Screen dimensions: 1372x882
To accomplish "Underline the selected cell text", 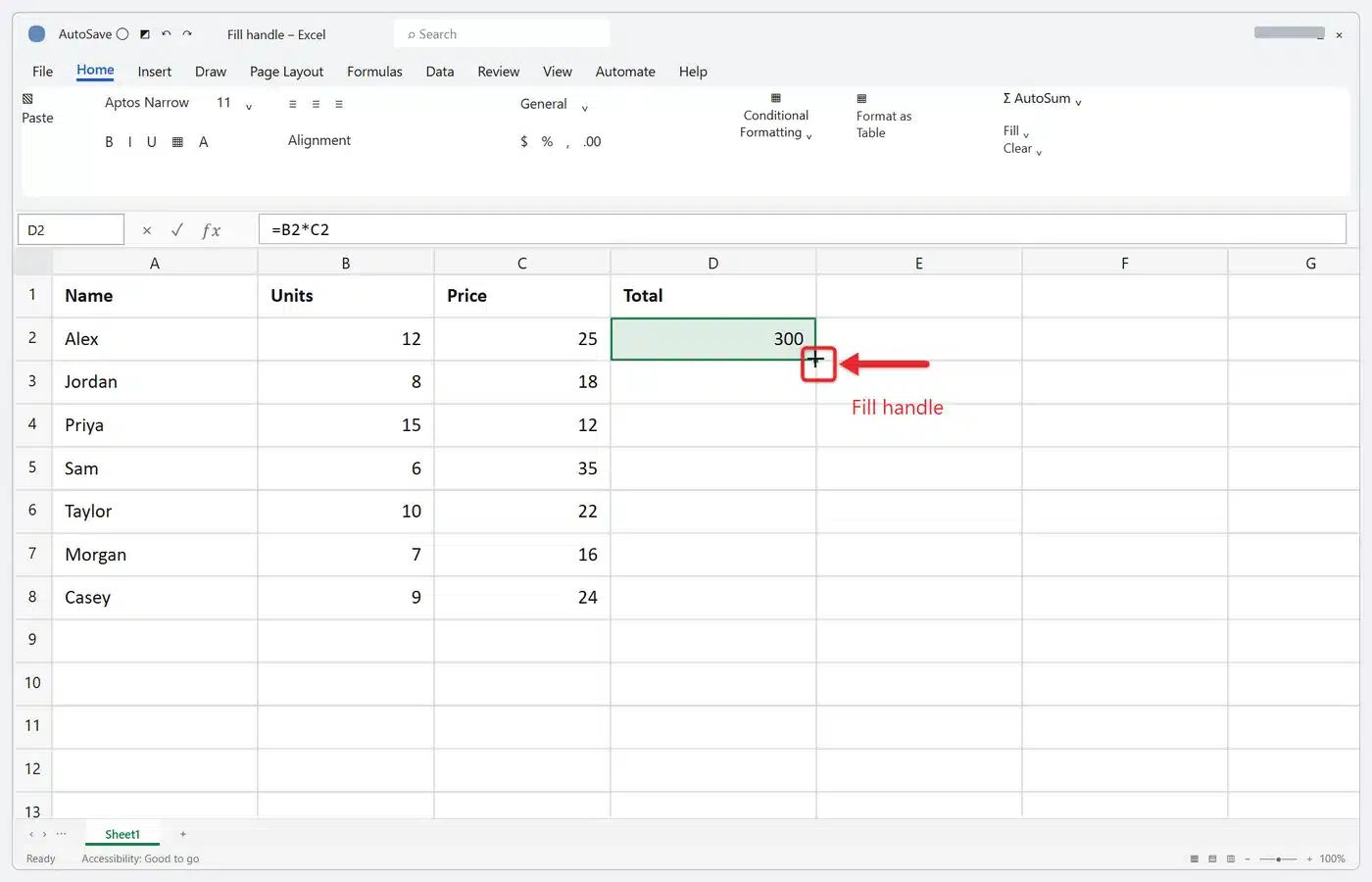I will pos(151,142).
